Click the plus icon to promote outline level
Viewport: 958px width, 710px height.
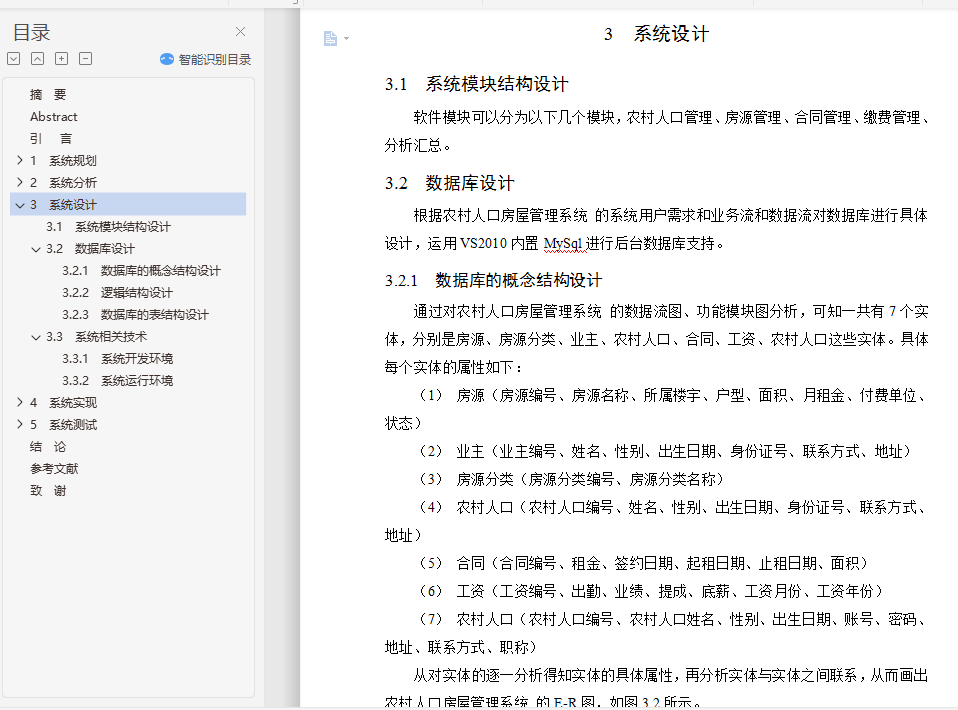pos(62,59)
